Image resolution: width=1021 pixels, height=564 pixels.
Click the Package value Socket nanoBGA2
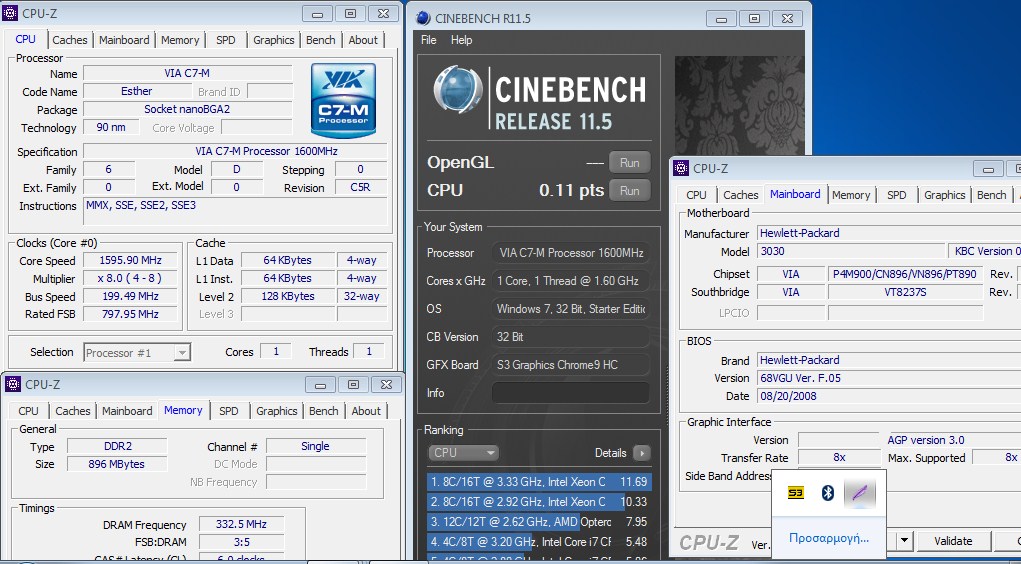[188, 109]
